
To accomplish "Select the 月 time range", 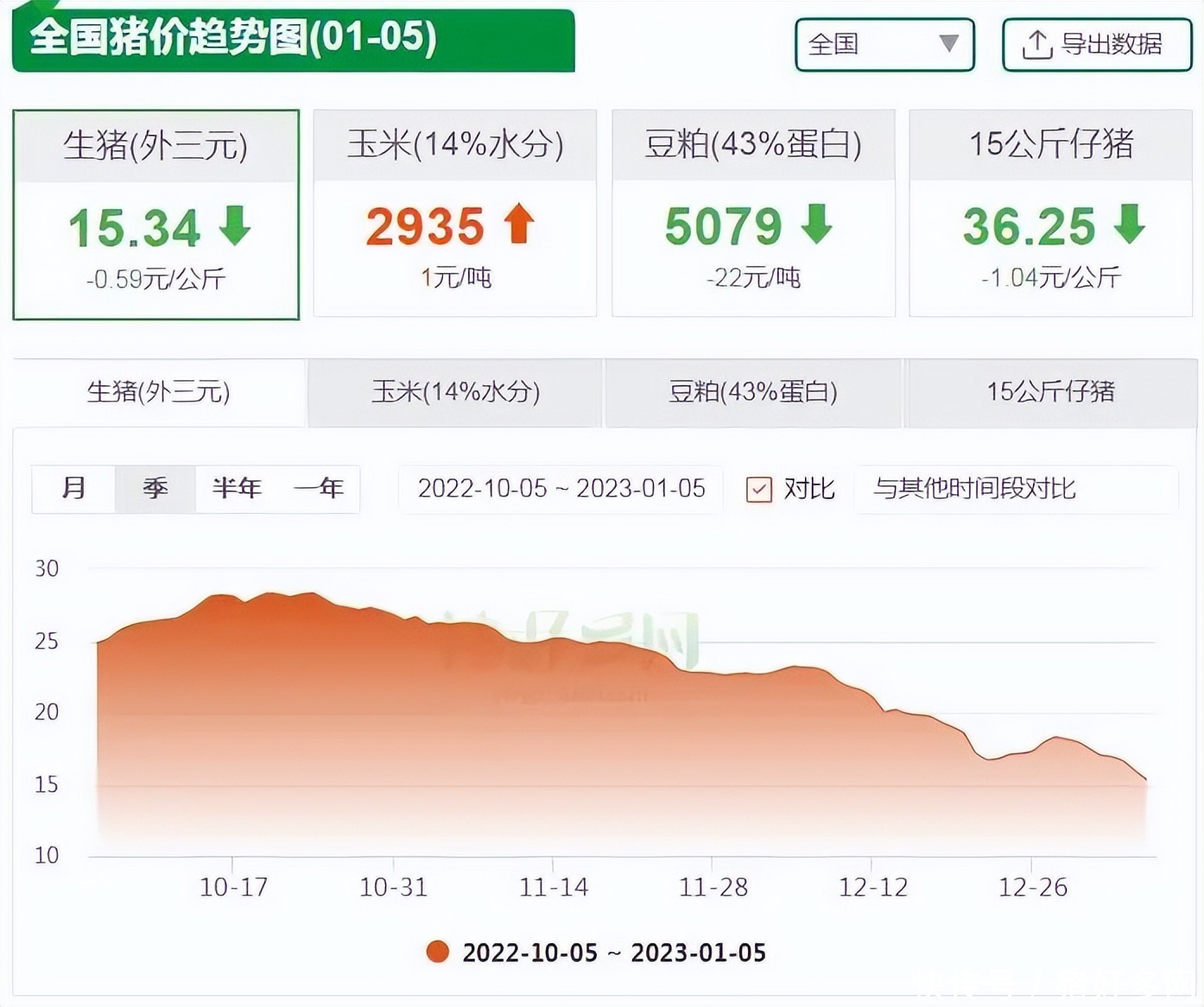I will click(x=73, y=489).
